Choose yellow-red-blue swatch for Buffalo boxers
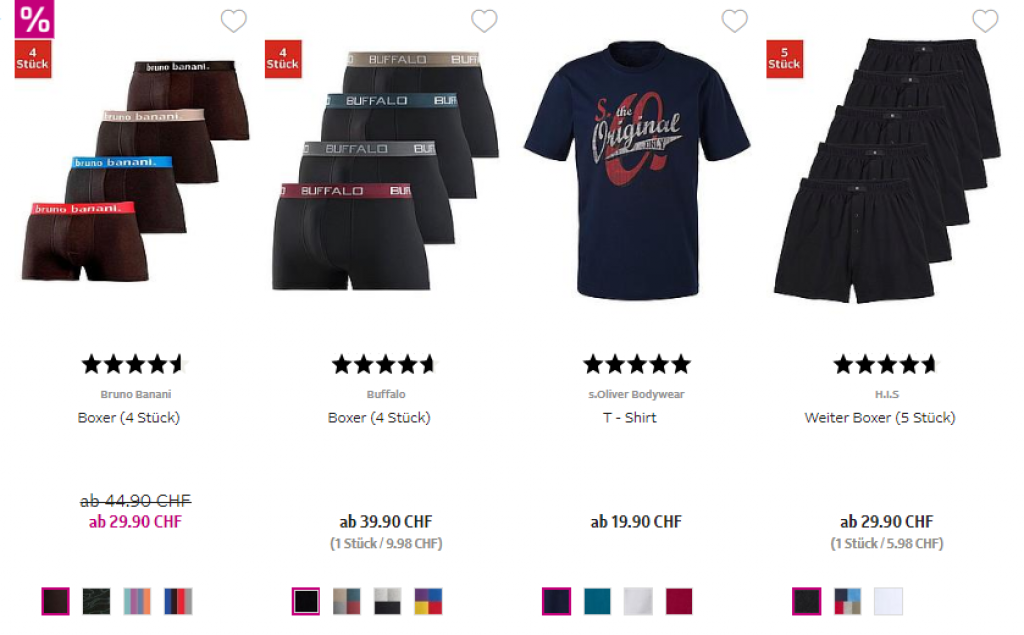This screenshot has width=1024, height=635. [428, 601]
